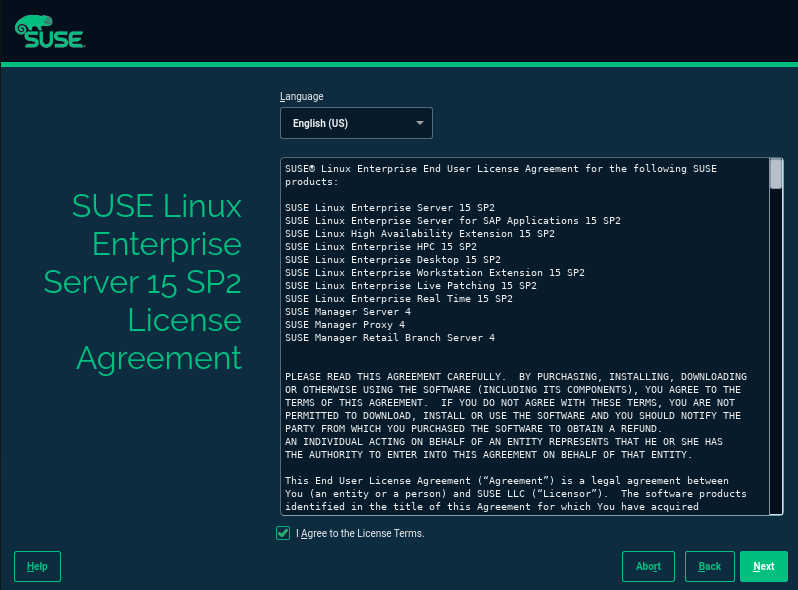798x590 pixels.
Task: Click the license text scrollbar thumb
Action: pyautogui.click(x=776, y=174)
